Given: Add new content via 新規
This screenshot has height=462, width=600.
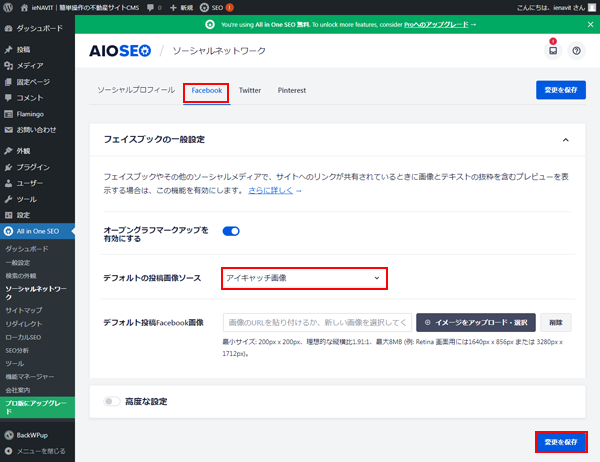Looking at the screenshot, I should point(181,7).
